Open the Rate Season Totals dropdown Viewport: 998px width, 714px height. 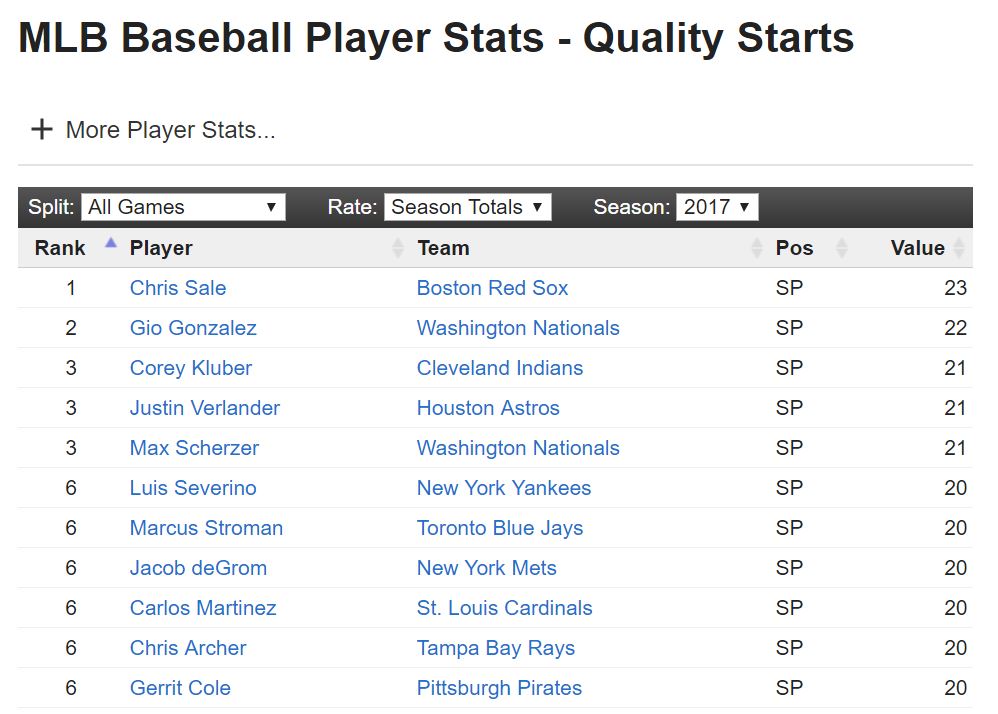(468, 207)
